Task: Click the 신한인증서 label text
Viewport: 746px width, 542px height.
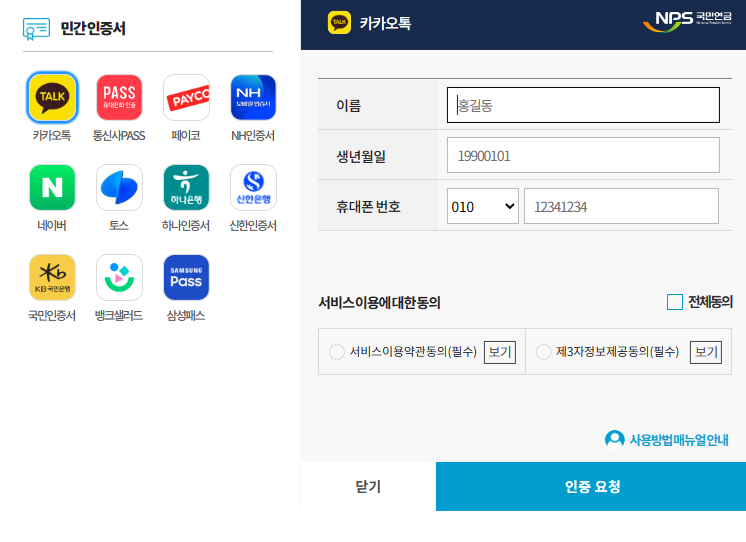Action: pyautogui.click(x=253, y=226)
